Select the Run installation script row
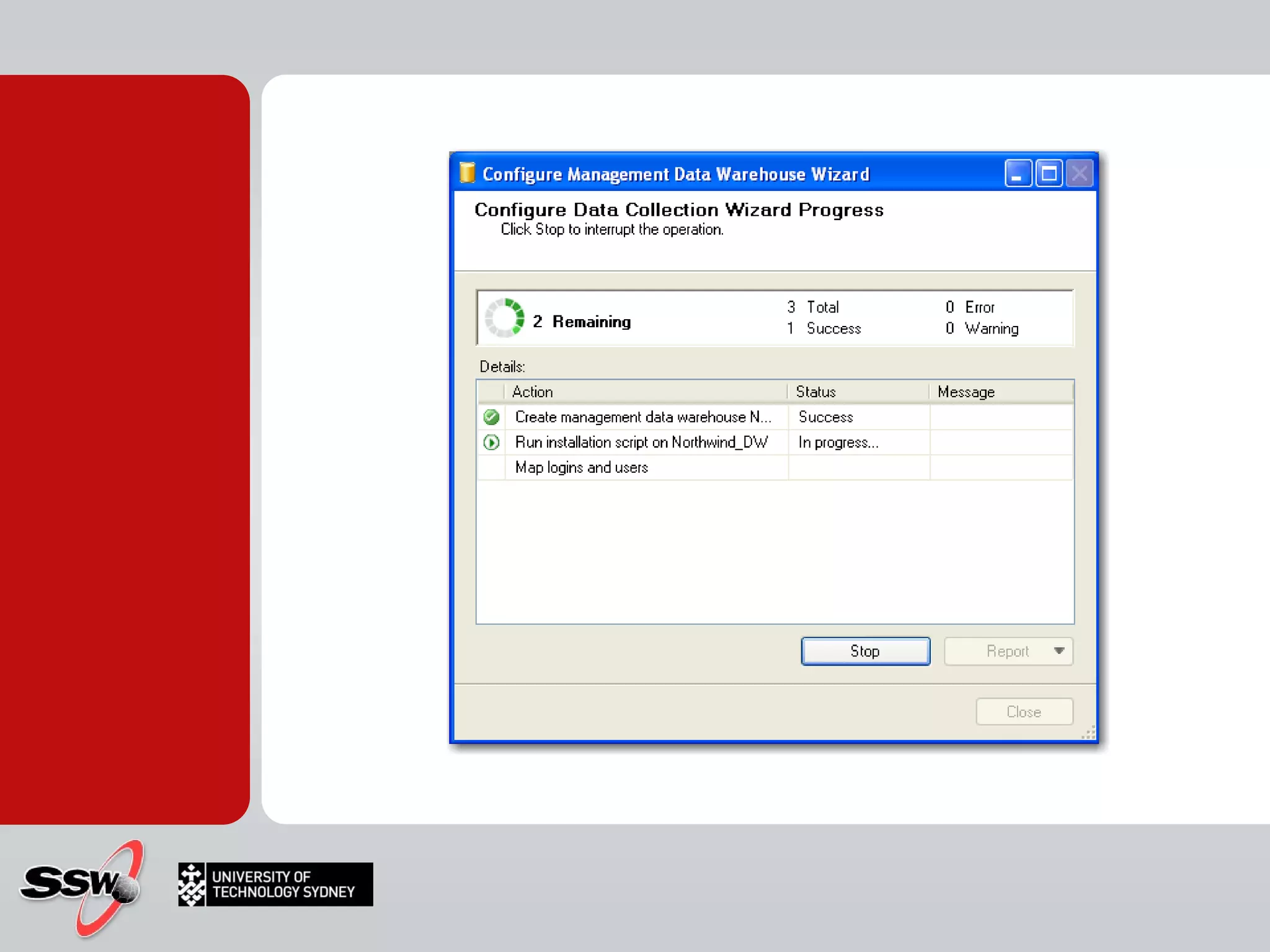 641,443
